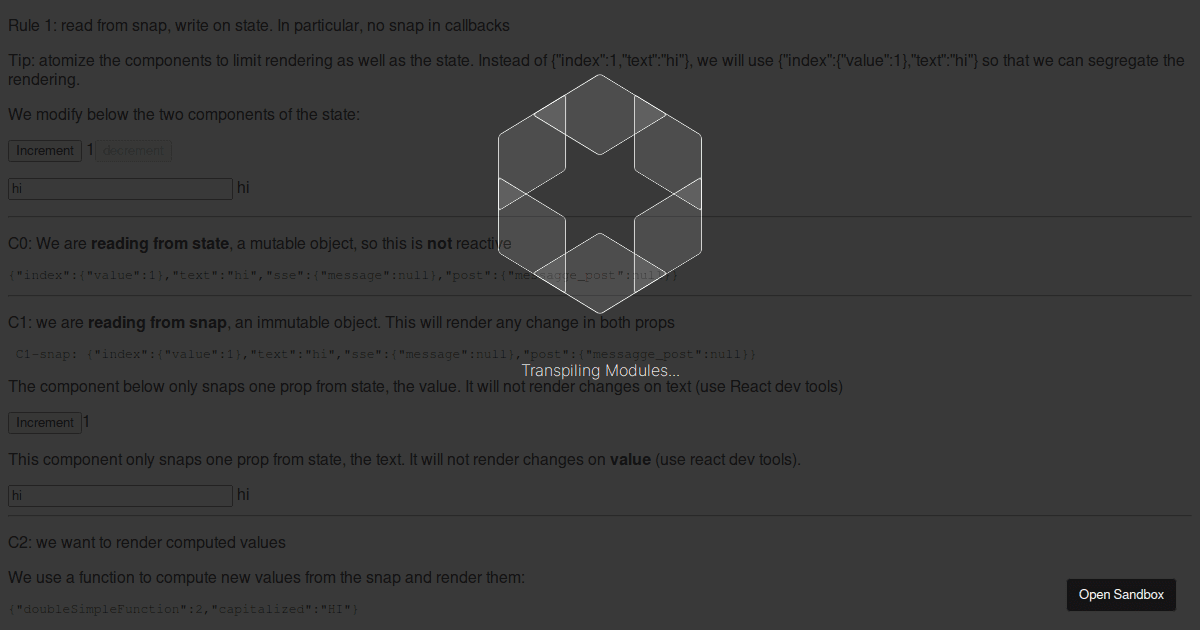The height and width of the screenshot is (630, 1200).
Task: Focus the lower text input containing hi
Action: coord(120,495)
